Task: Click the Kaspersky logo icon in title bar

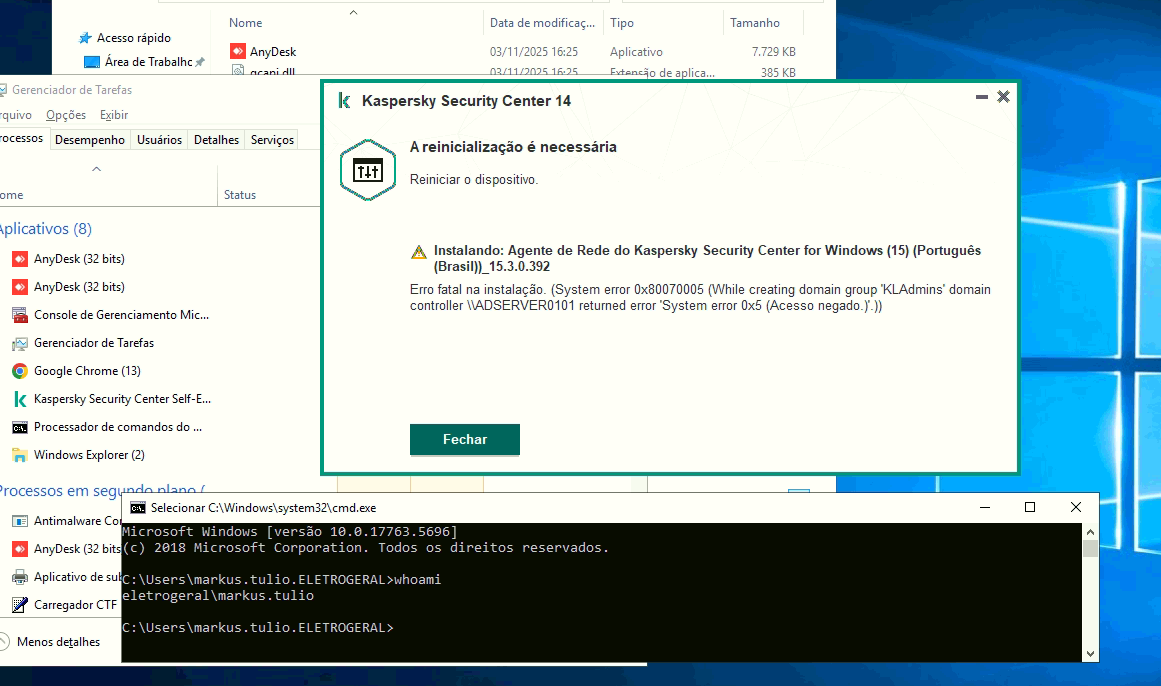Action: [x=344, y=101]
